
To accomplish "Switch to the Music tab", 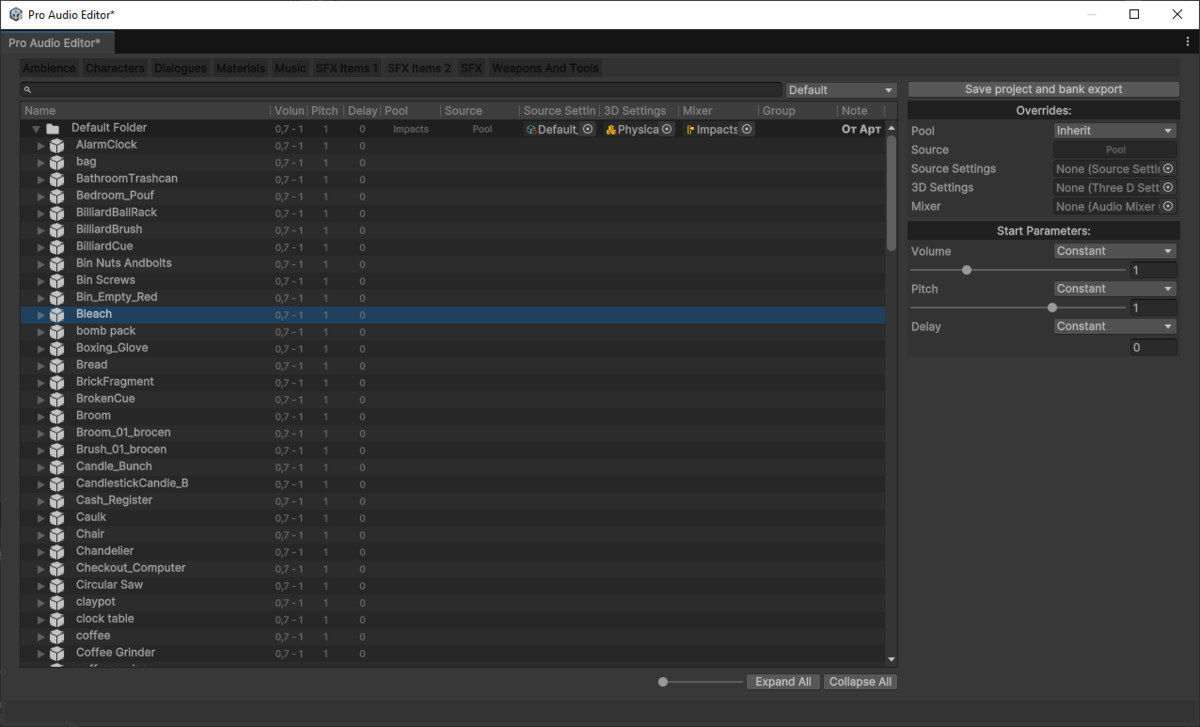I will click(290, 68).
